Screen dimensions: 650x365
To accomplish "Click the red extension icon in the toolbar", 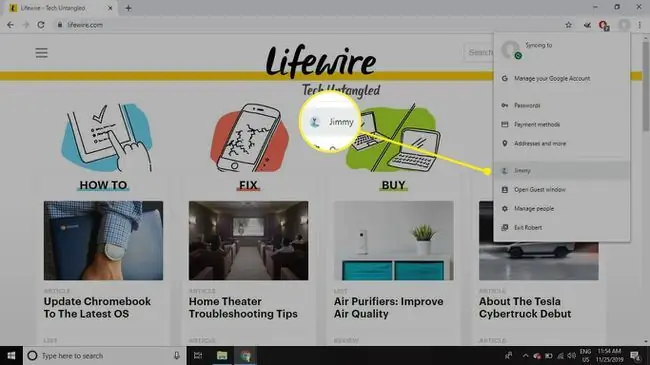I will pyautogui.click(x=604, y=25).
